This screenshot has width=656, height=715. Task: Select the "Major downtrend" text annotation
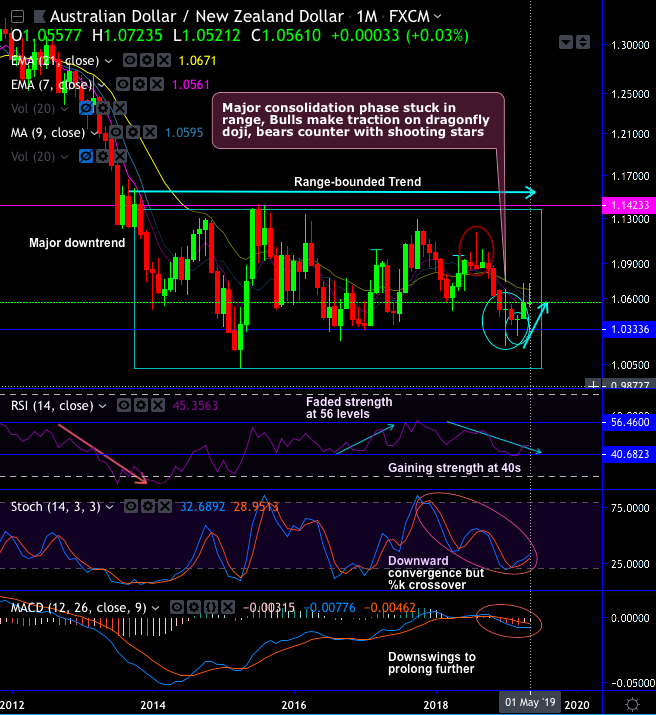(x=77, y=243)
